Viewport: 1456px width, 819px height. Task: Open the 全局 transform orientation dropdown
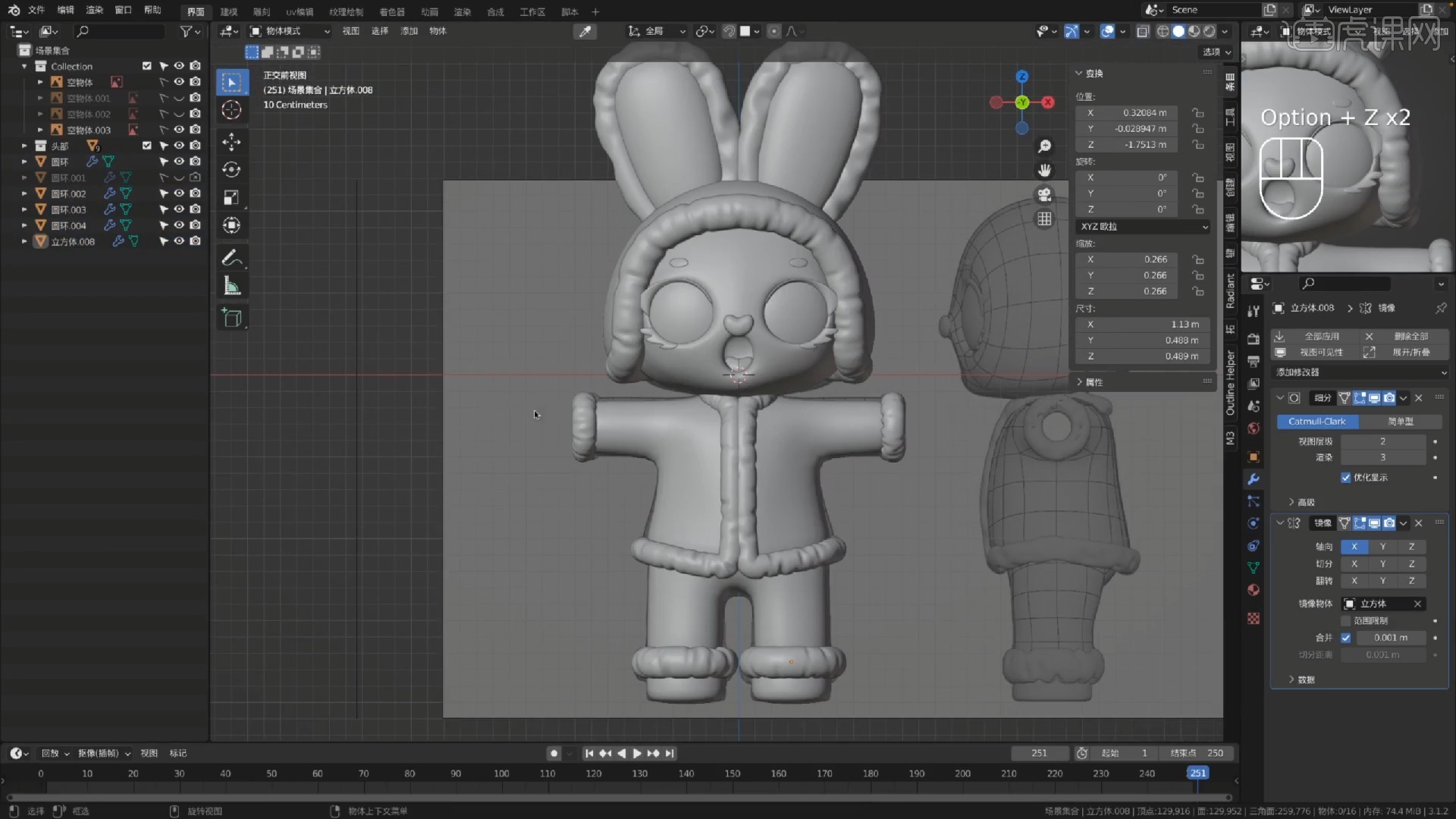[x=657, y=31]
